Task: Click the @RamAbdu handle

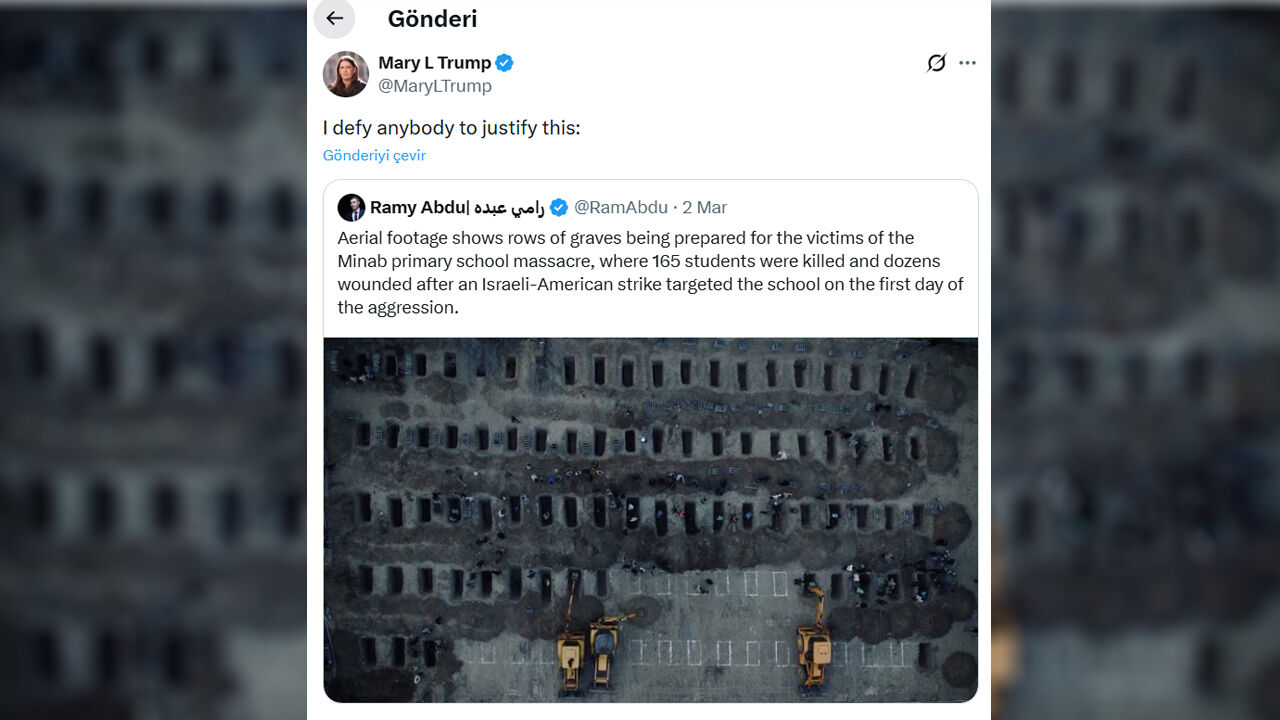Action: (620, 208)
